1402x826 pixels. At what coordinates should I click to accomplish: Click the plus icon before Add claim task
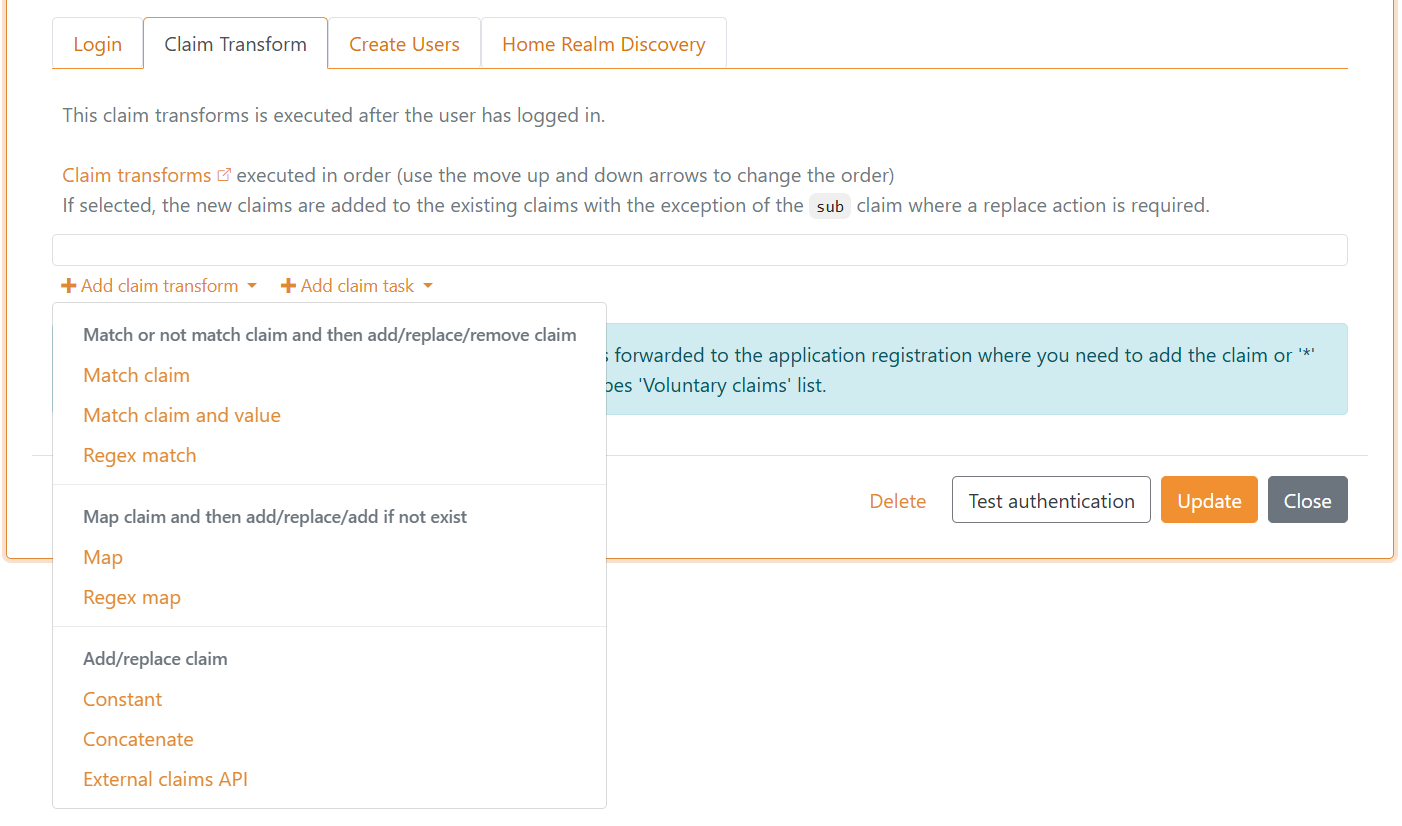[288, 286]
